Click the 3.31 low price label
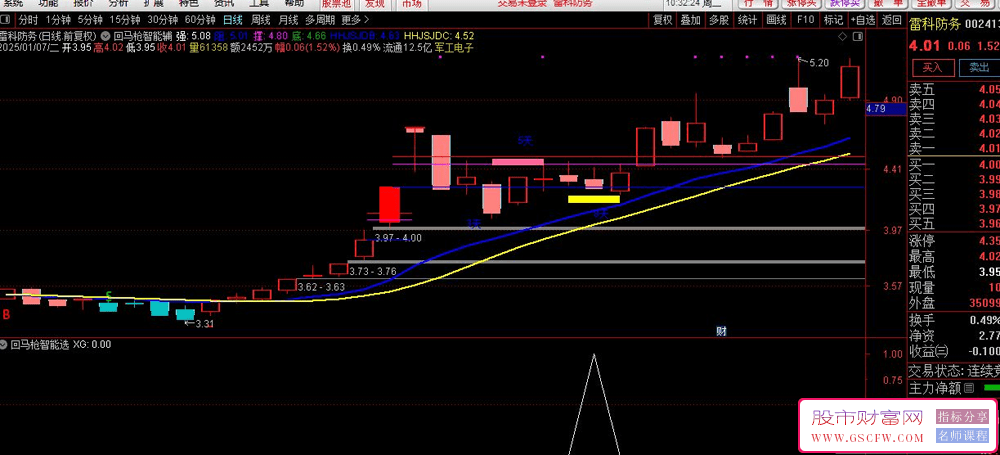The height and width of the screenshot is (455, 1000). 203,324
